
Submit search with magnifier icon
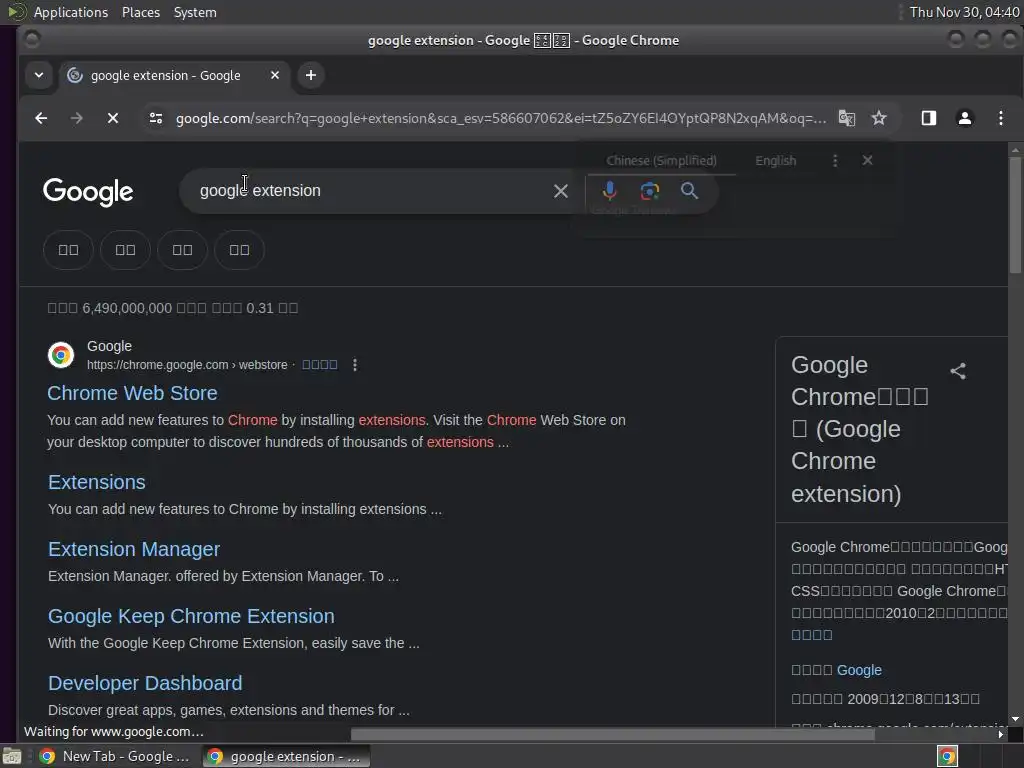click(690, 191)
